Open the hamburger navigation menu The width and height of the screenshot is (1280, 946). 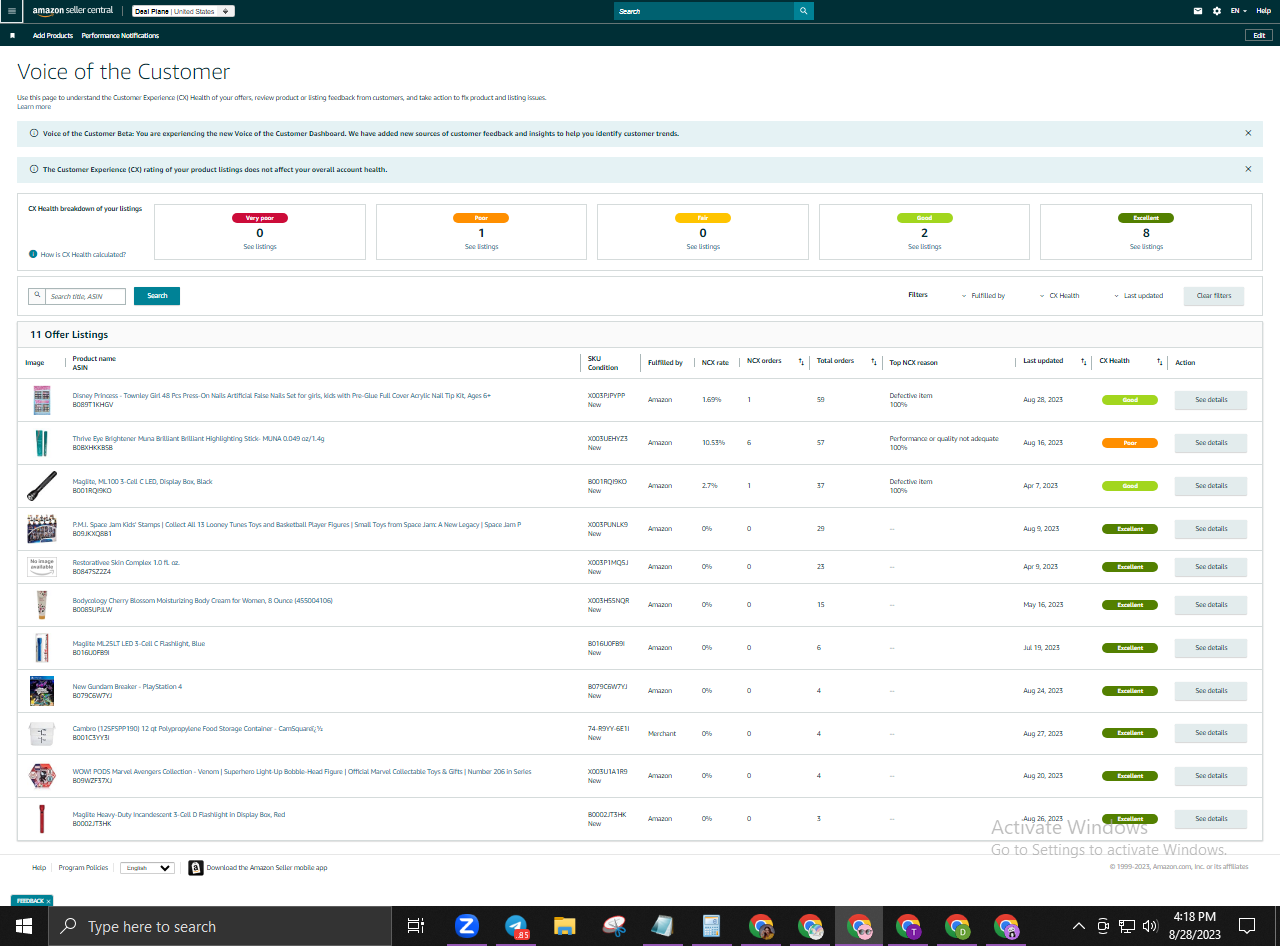click(11, 11)
